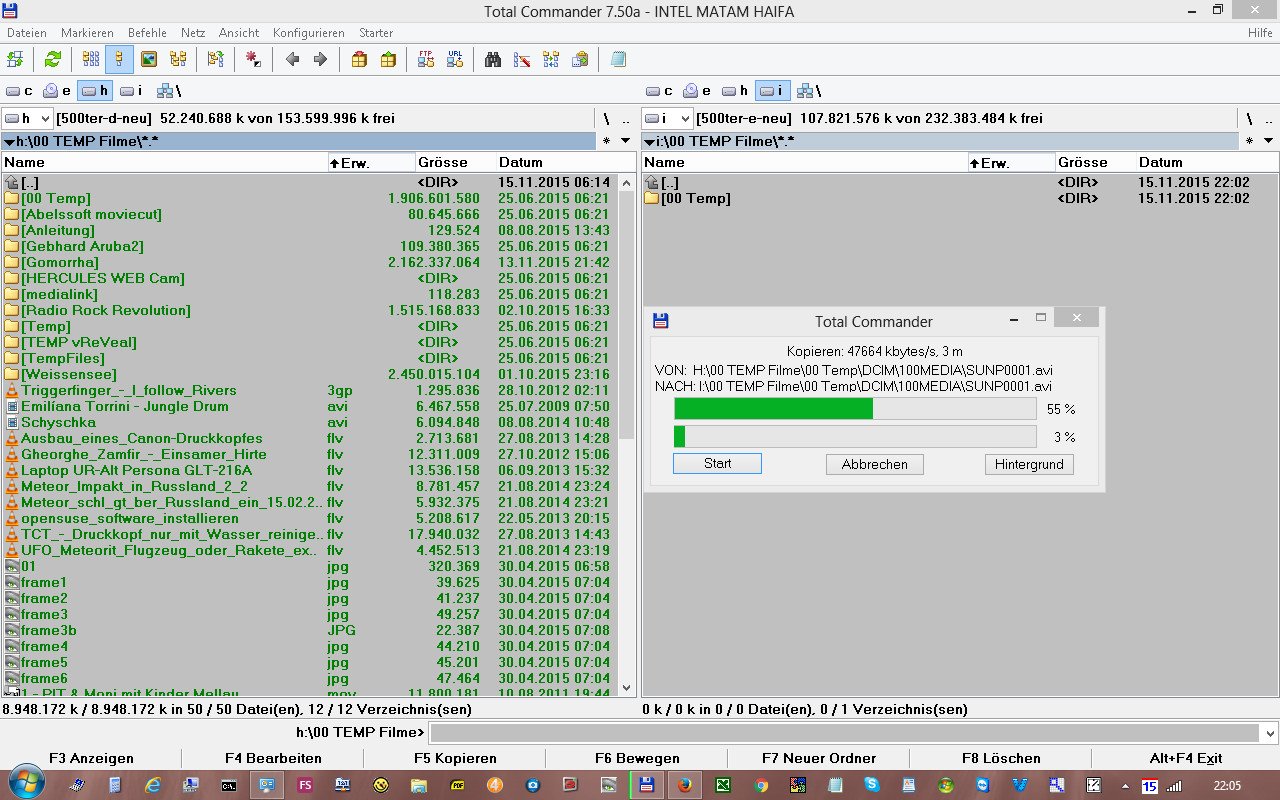
Task: Switch to brief file names view icon
Action: [x=91, y=59]
